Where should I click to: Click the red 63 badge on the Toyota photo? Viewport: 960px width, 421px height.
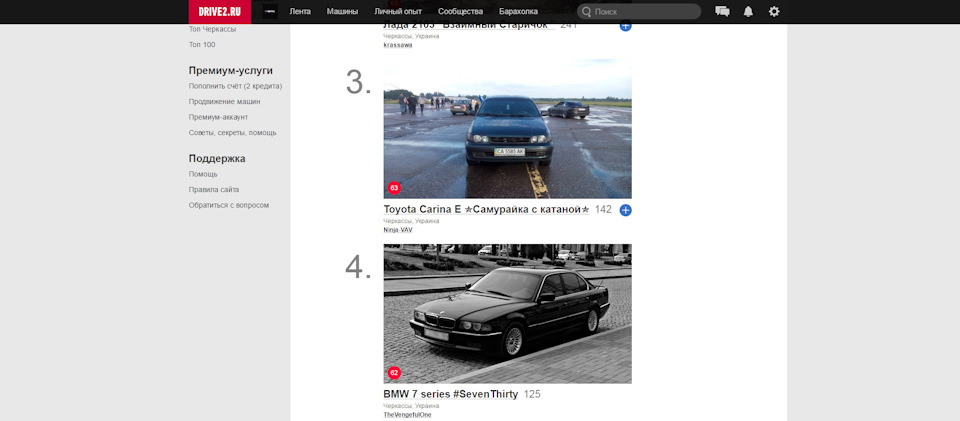(x=394, y=188)
